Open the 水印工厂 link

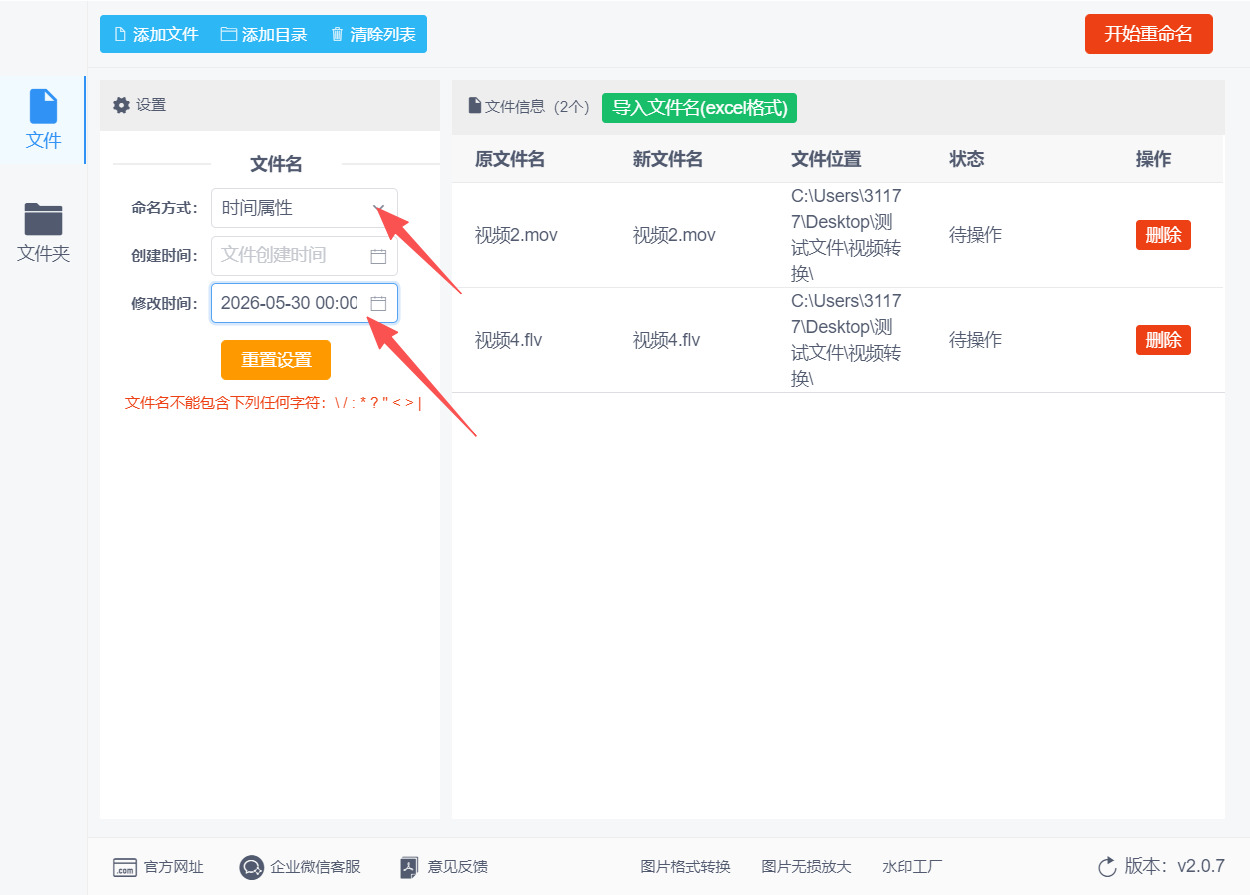tap(912, 867)
